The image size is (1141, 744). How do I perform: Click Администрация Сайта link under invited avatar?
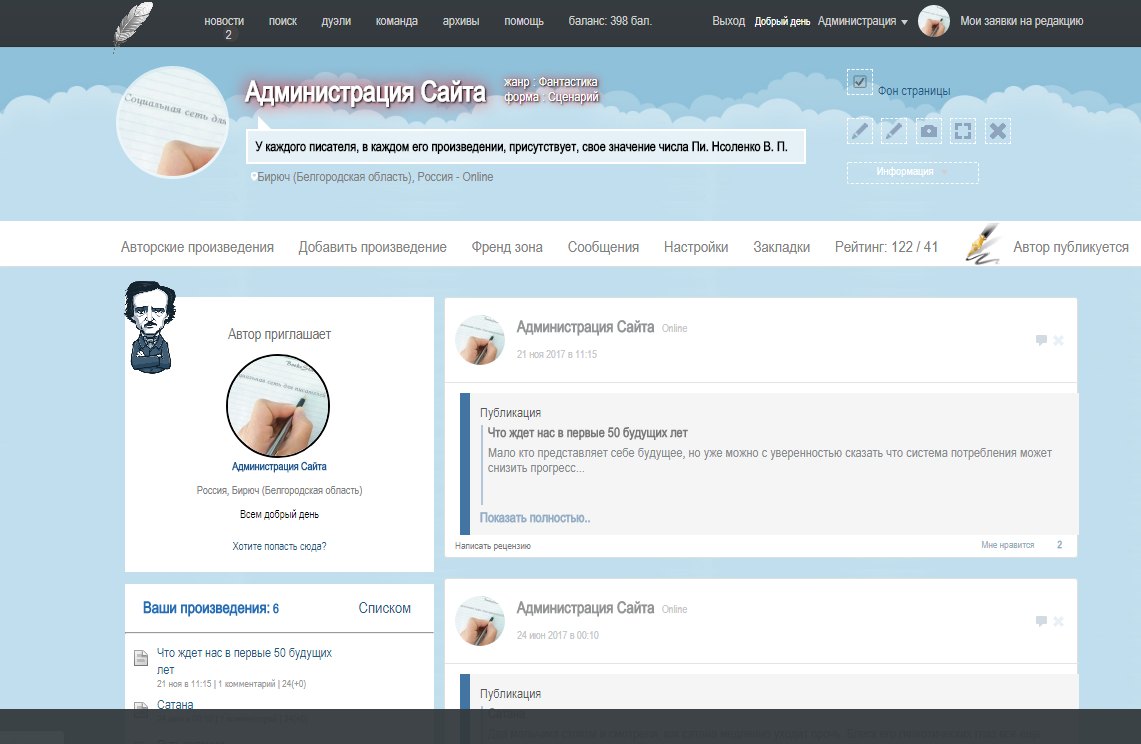tap(279, 466)
